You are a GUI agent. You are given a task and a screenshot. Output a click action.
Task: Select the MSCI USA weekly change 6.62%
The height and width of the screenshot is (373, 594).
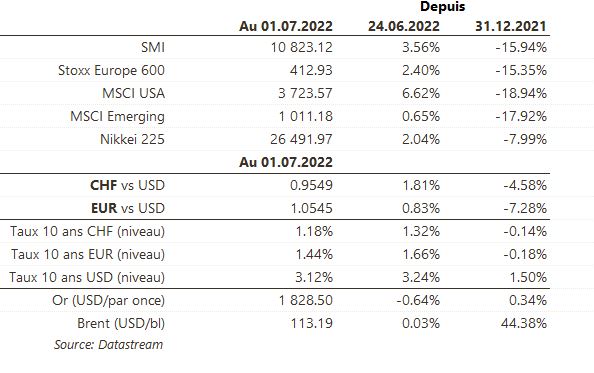click(421, 93)
